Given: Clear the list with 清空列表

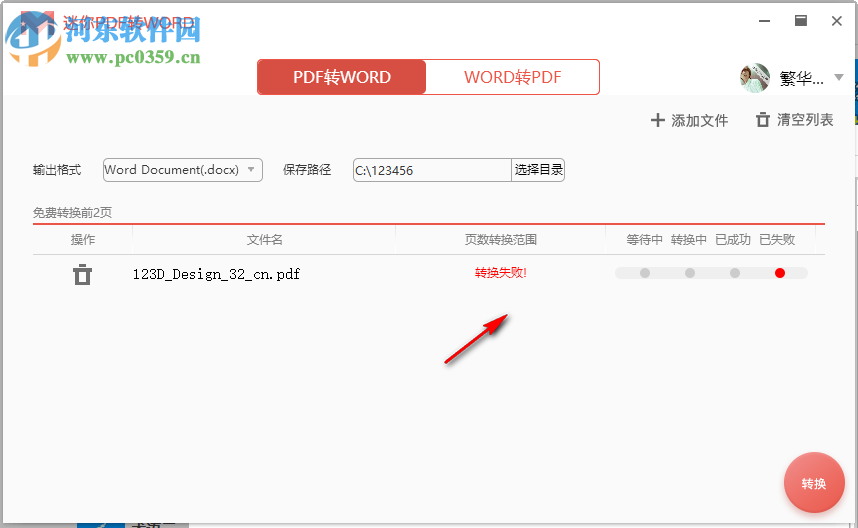Looking at the screenshot, I should [795, 120].
